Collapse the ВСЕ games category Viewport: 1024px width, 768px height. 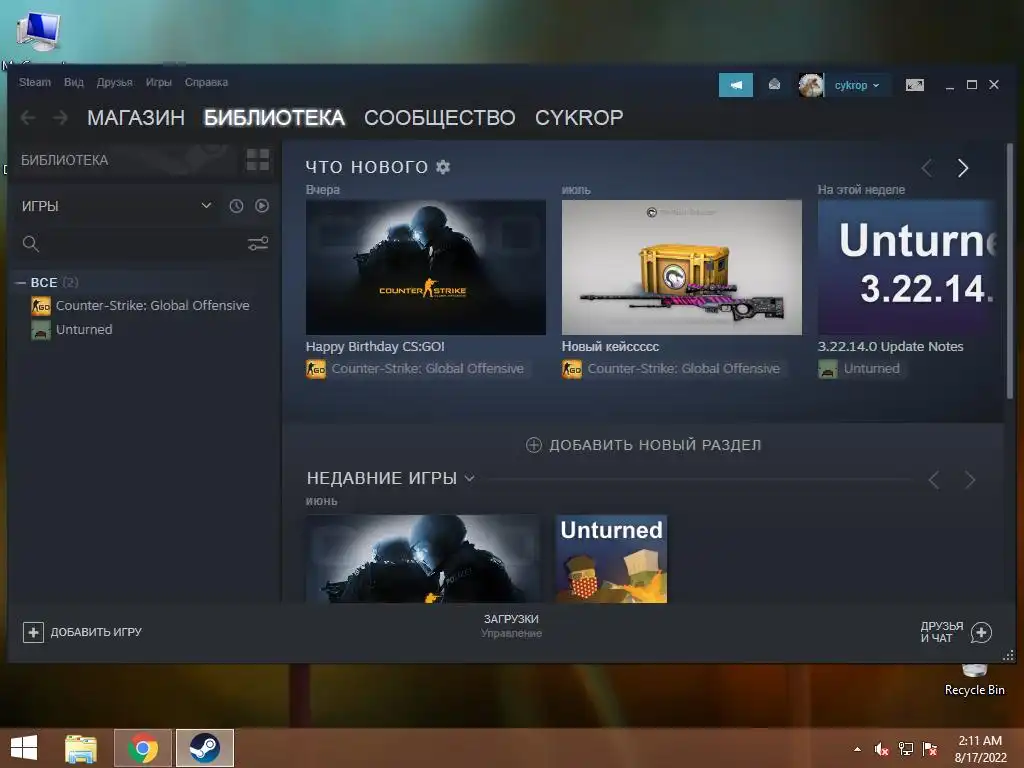click(x=21, y=283)
